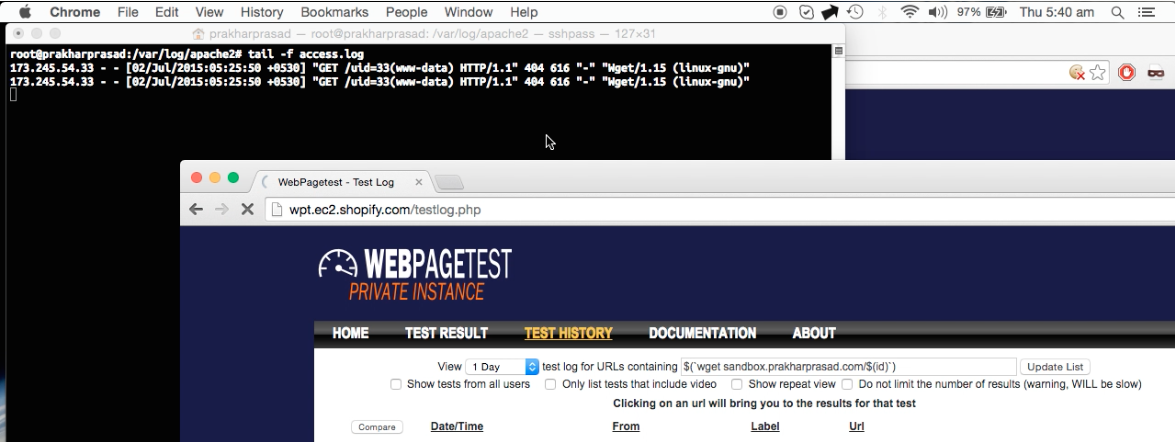Image resolution: width=1175 pixels, height=442 pixels.
Task: Open the Time Machine menu bar icon
Action: coord(855,12)
